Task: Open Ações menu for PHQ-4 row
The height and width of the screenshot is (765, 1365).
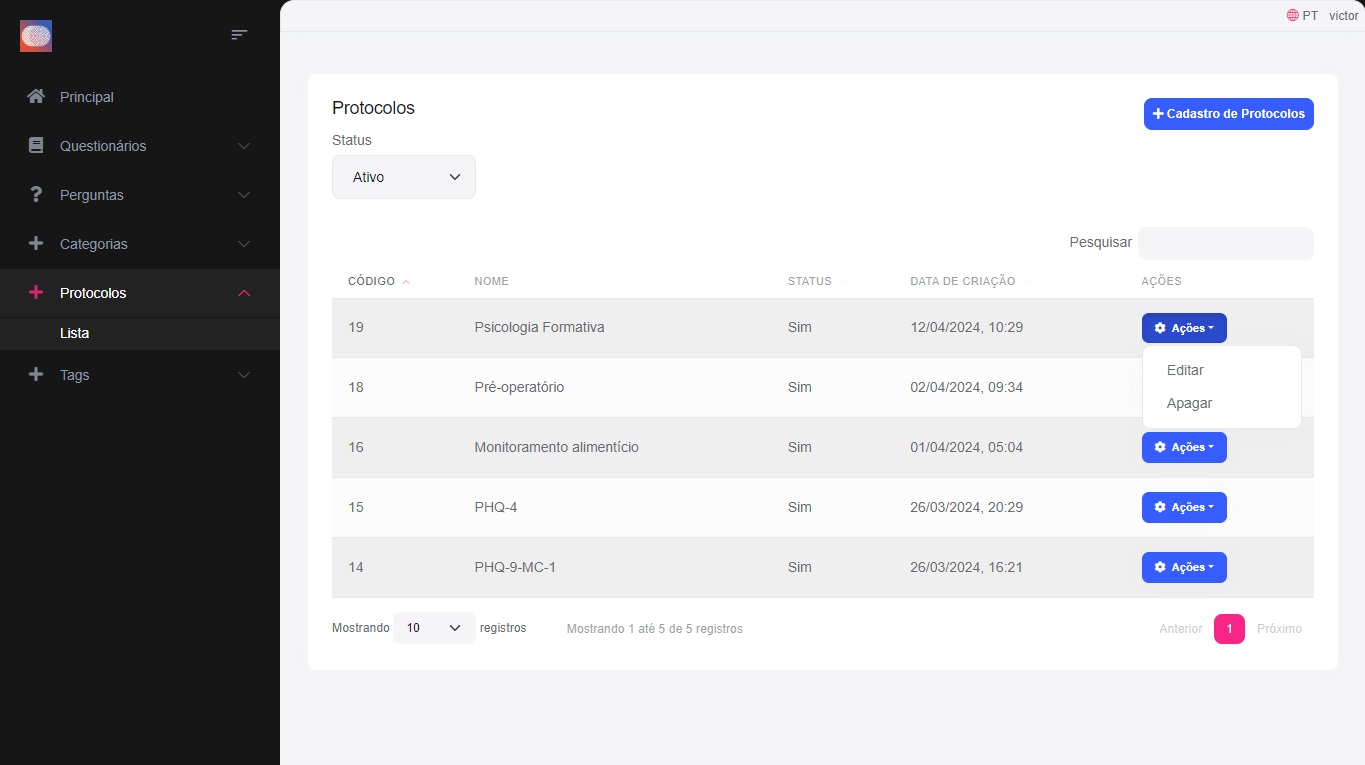Action: point(1184,507)
